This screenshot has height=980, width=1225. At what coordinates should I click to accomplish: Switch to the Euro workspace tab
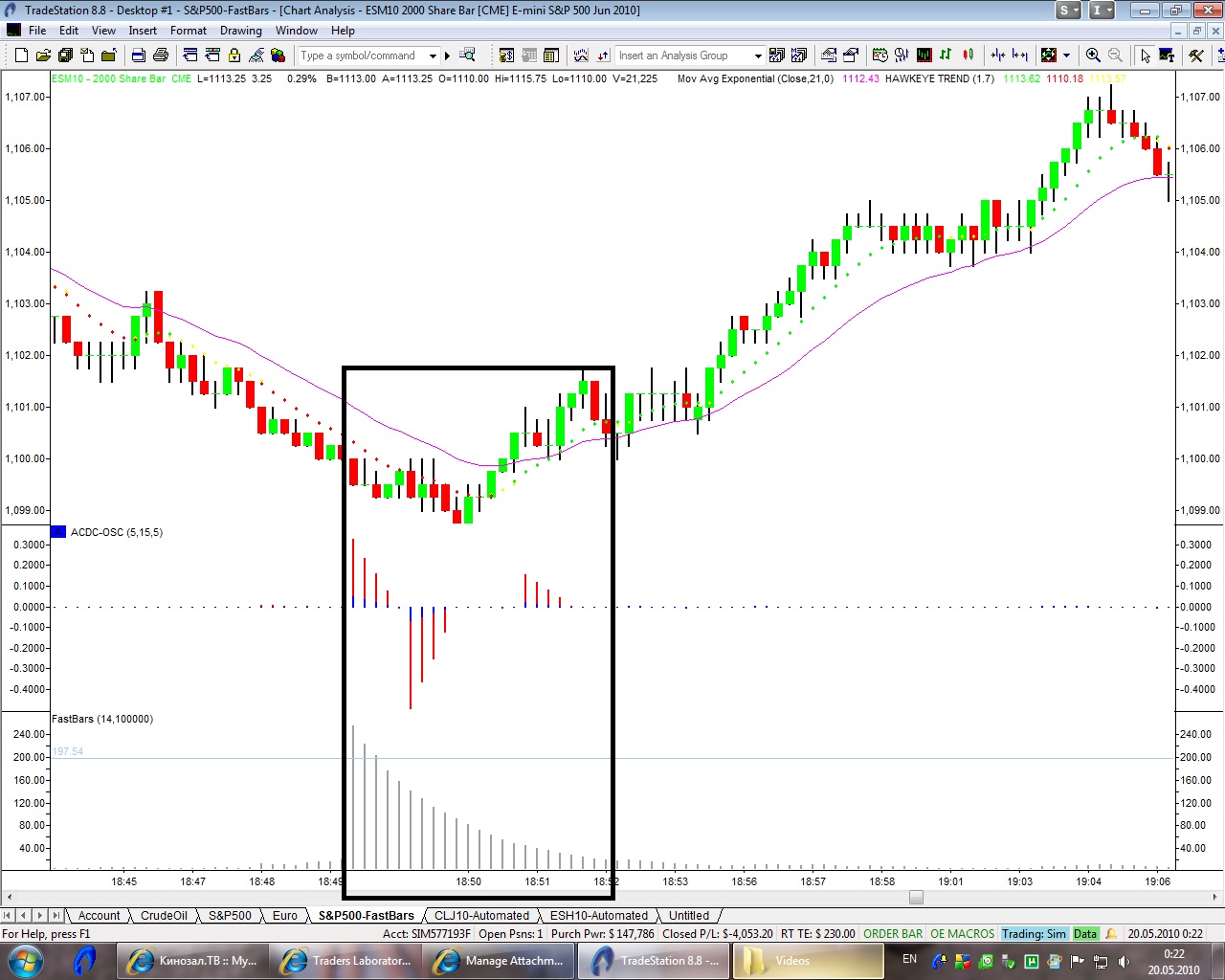(284, 916)
